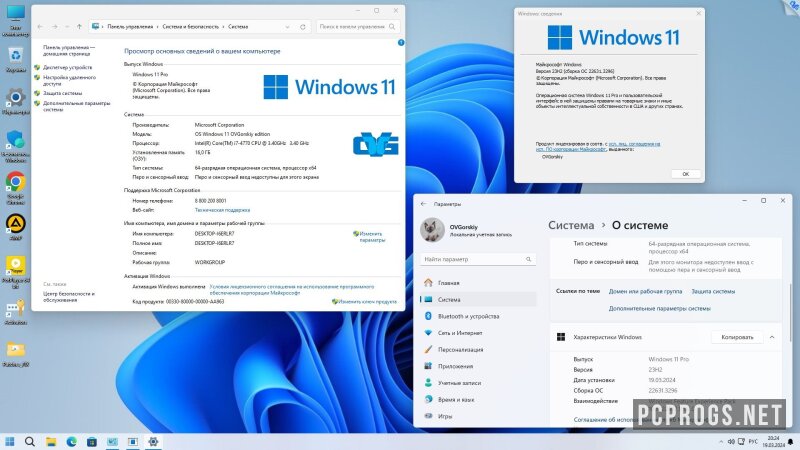Click the search icon in Settings search box

click(529, 259)
